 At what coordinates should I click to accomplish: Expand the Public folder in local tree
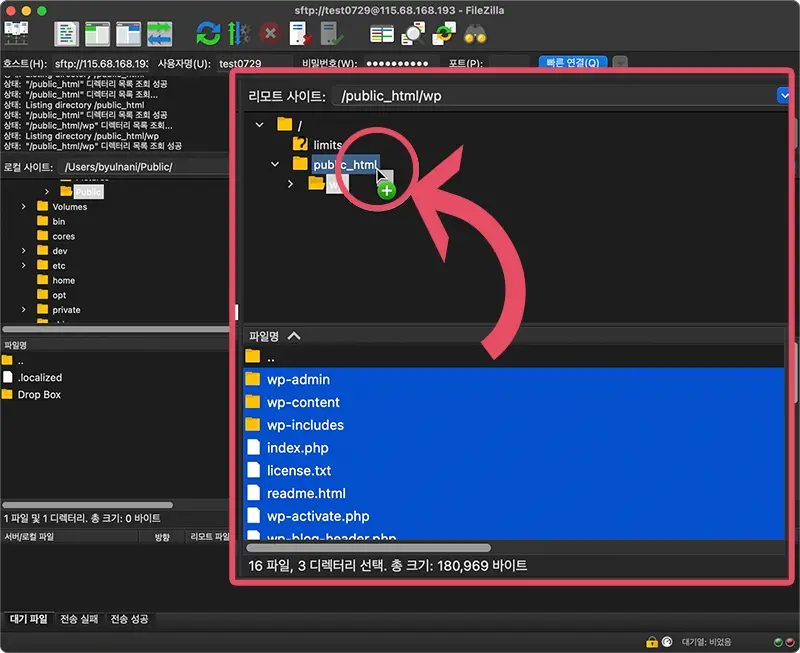click(x=46, y=192)
